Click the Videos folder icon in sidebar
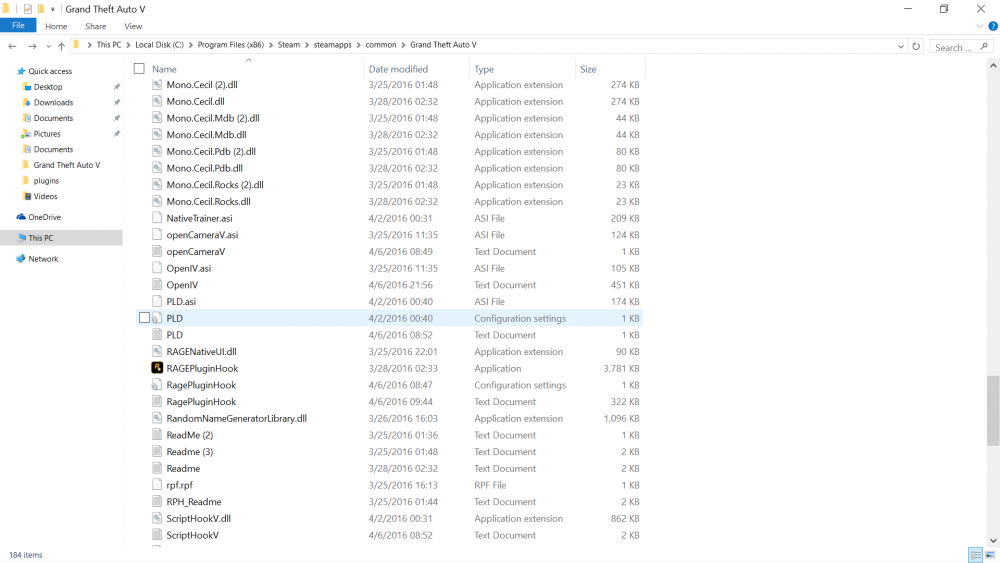 (x=27, y=196)
